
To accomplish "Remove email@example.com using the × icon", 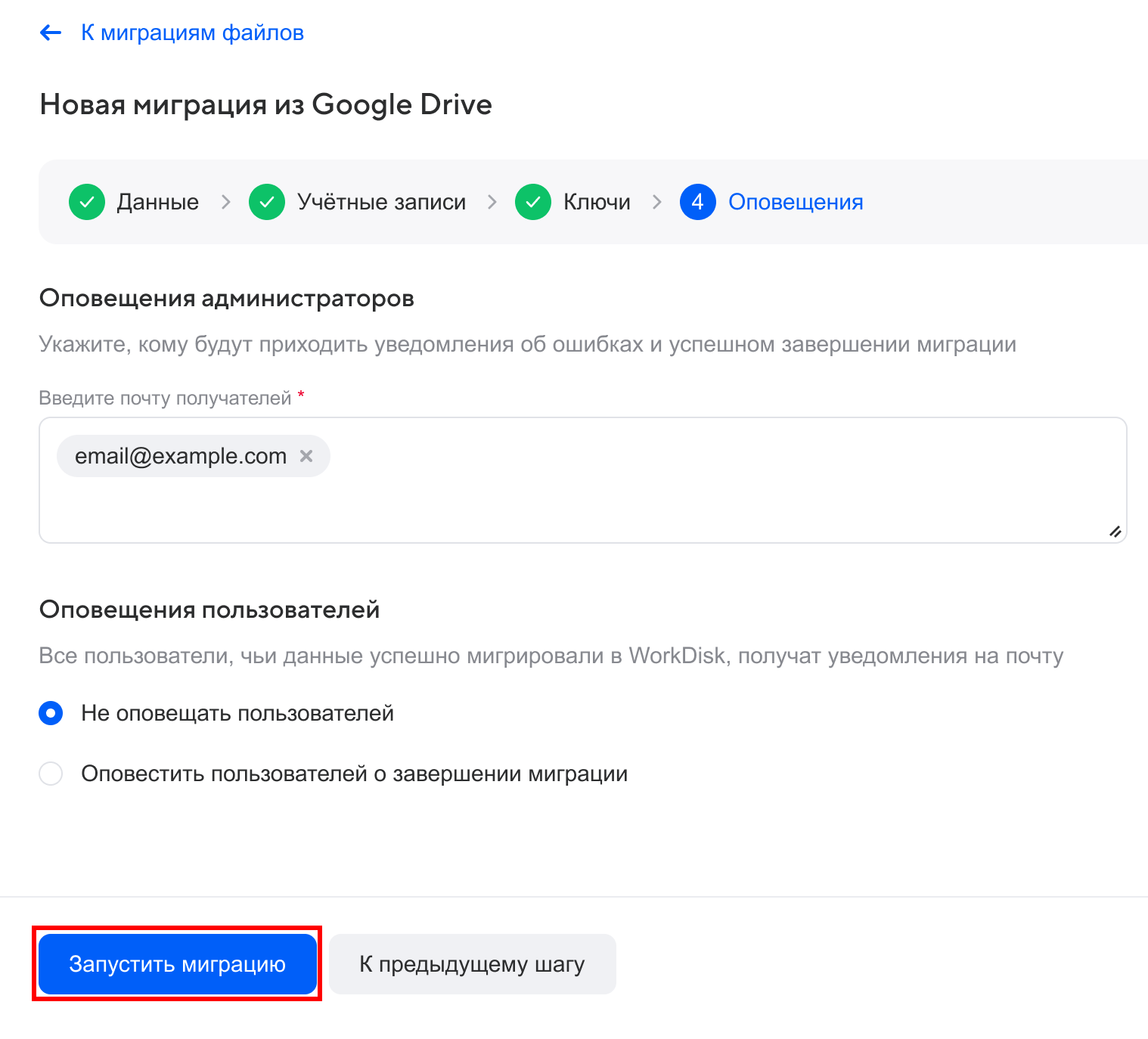I will point(306,456).
